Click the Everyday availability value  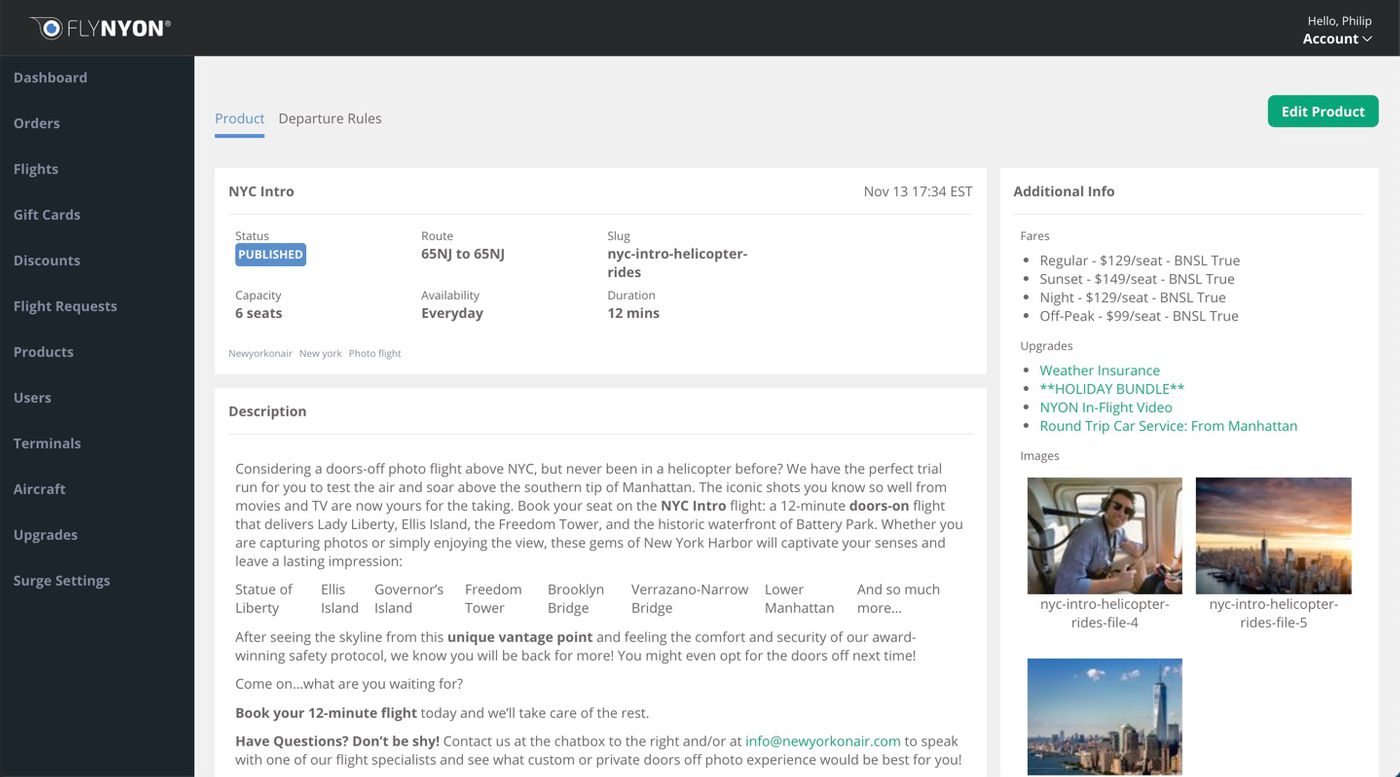pyautogui.click(x=452, y=313)
